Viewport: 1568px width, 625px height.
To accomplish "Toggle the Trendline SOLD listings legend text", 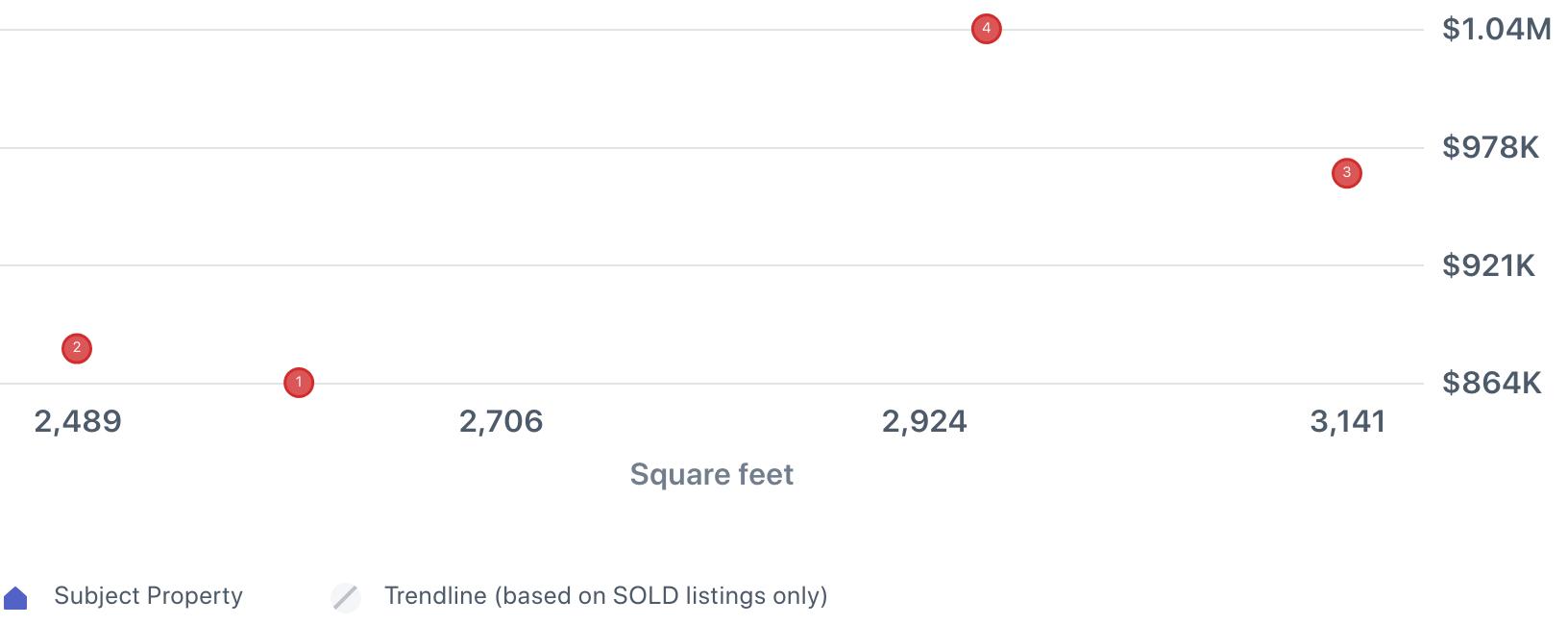I will 605,596.
